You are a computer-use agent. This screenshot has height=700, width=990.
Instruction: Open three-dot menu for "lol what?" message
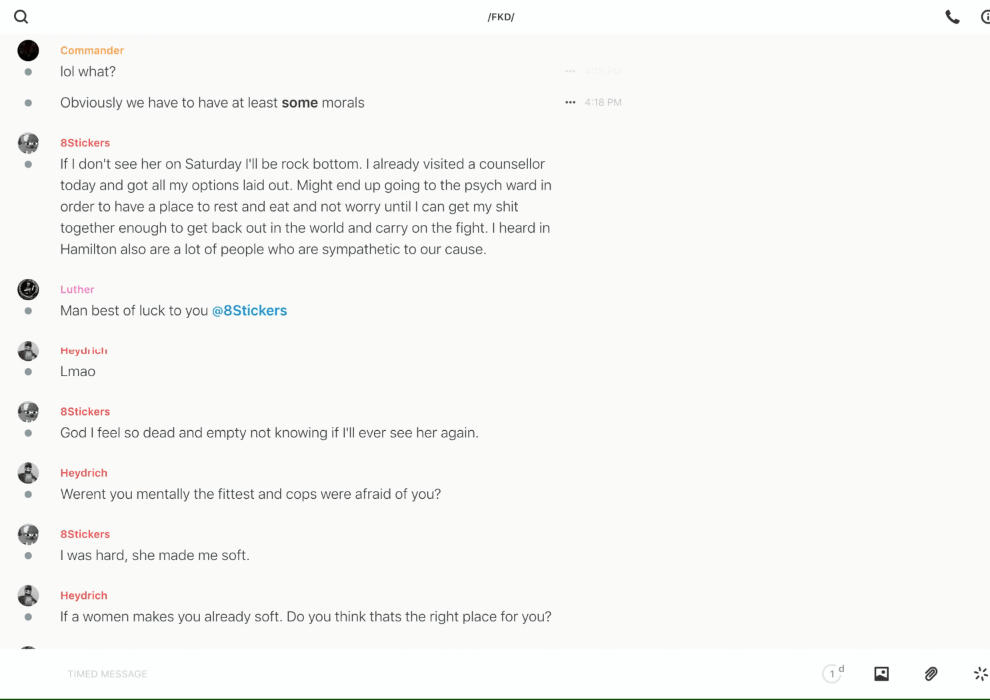click(570, 72)
